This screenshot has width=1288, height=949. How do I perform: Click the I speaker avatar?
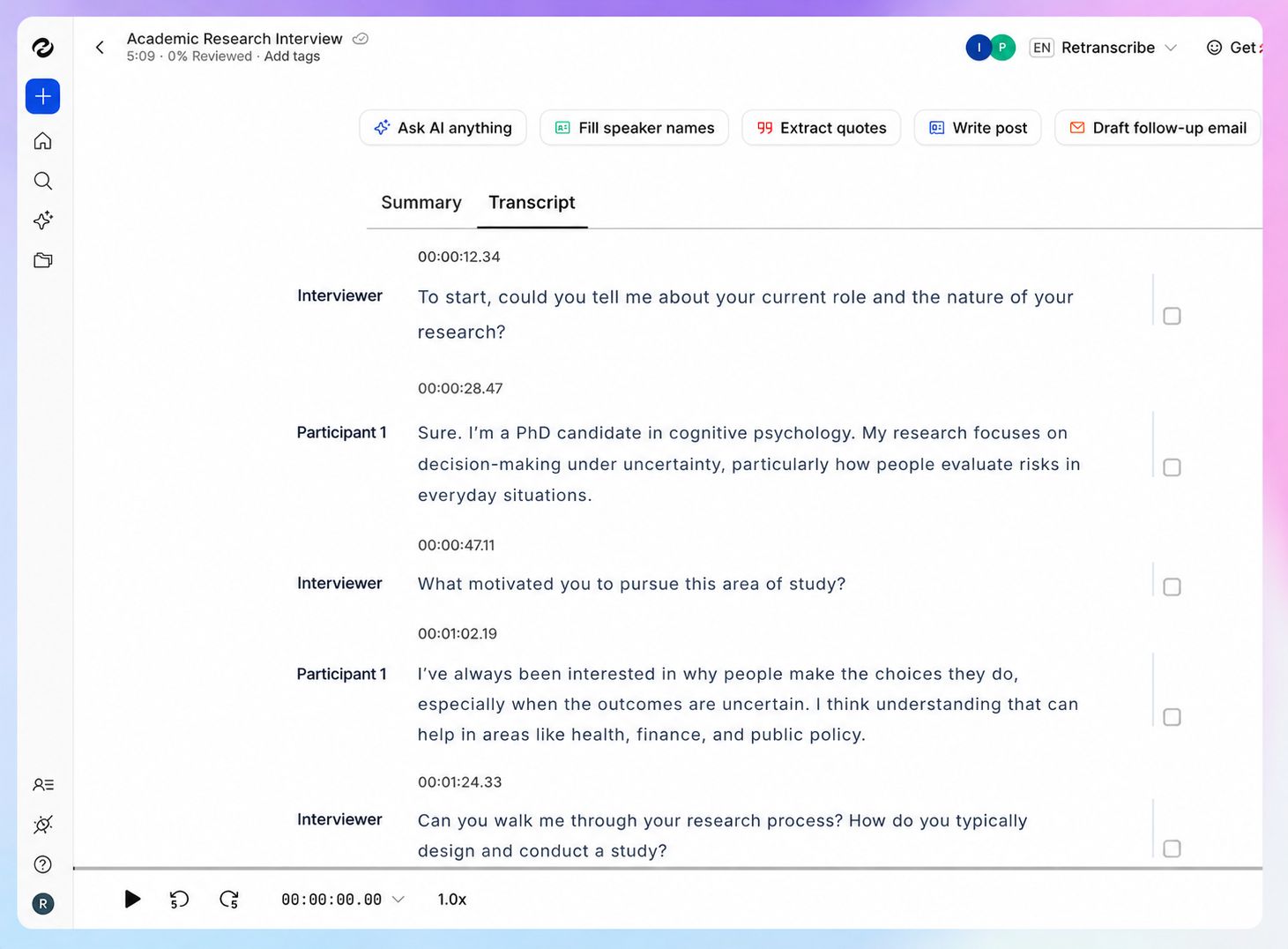pos(979,48)
